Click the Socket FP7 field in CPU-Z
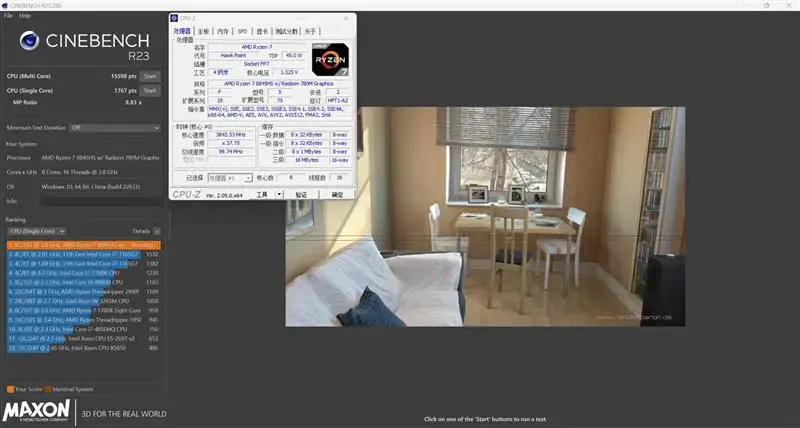 [x=257, y=64]
